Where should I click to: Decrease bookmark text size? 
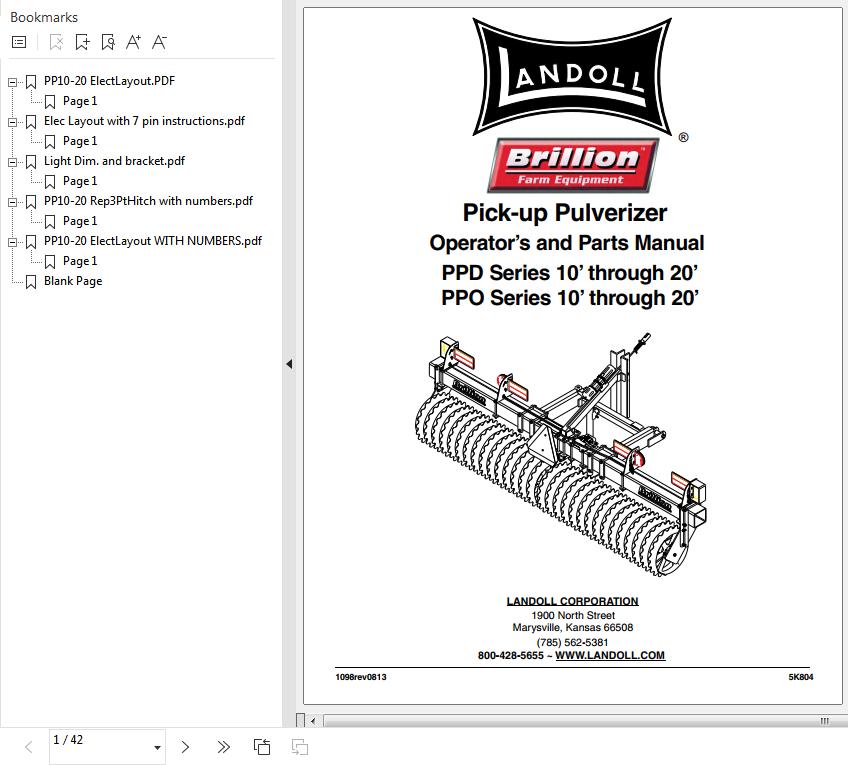(159, 42)
